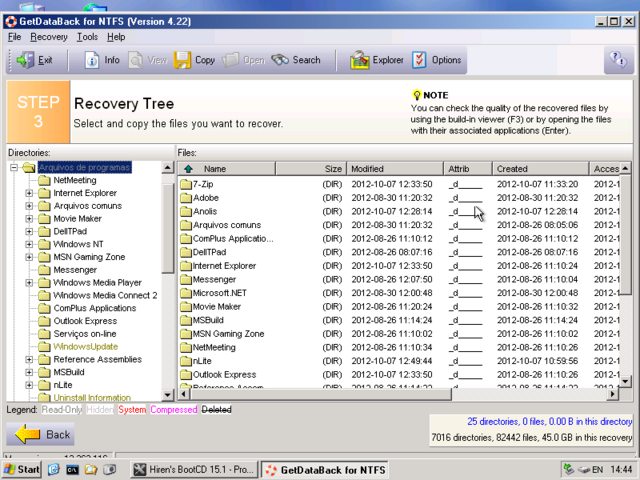The image size is (640, 480).
Task: Click files list vertical scroll-down arrow
Action: [x=625, y=381]
